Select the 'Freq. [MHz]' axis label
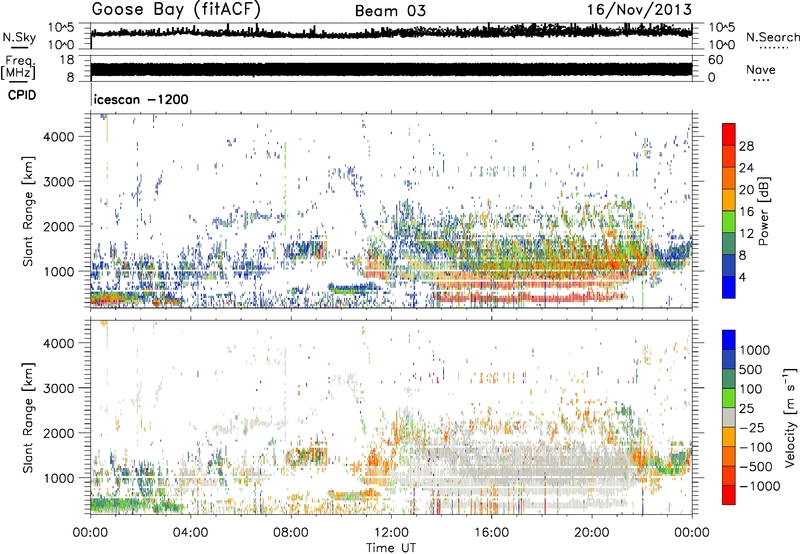This screenshot has height=554, width=800. 19,68
